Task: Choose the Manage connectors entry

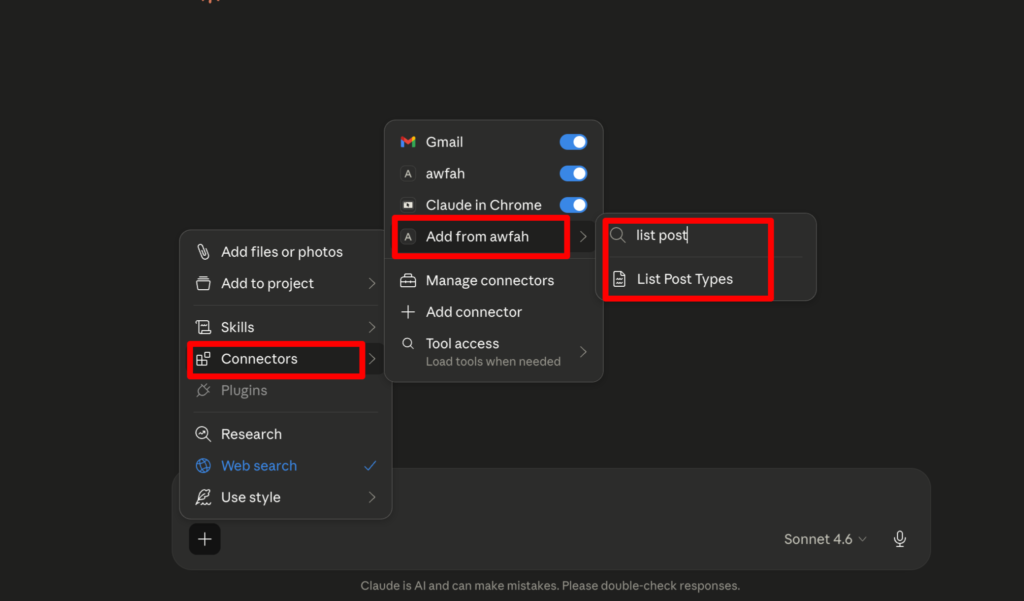Action: pos(494,280)
